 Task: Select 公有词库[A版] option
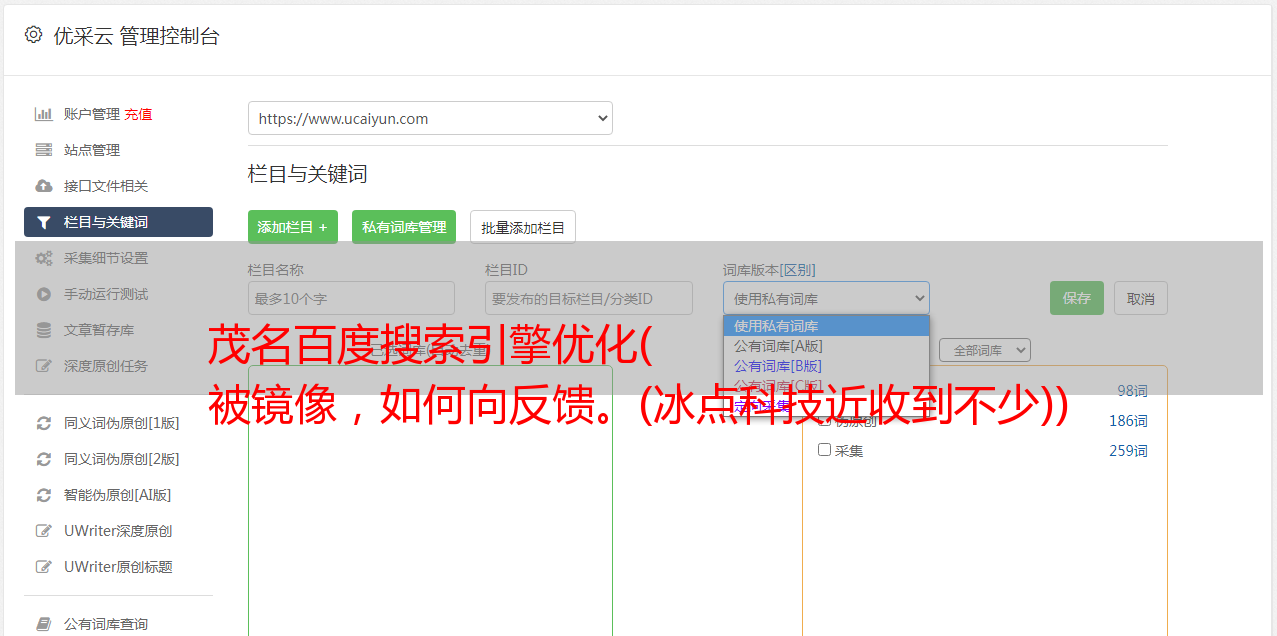(x=826, y=346)
